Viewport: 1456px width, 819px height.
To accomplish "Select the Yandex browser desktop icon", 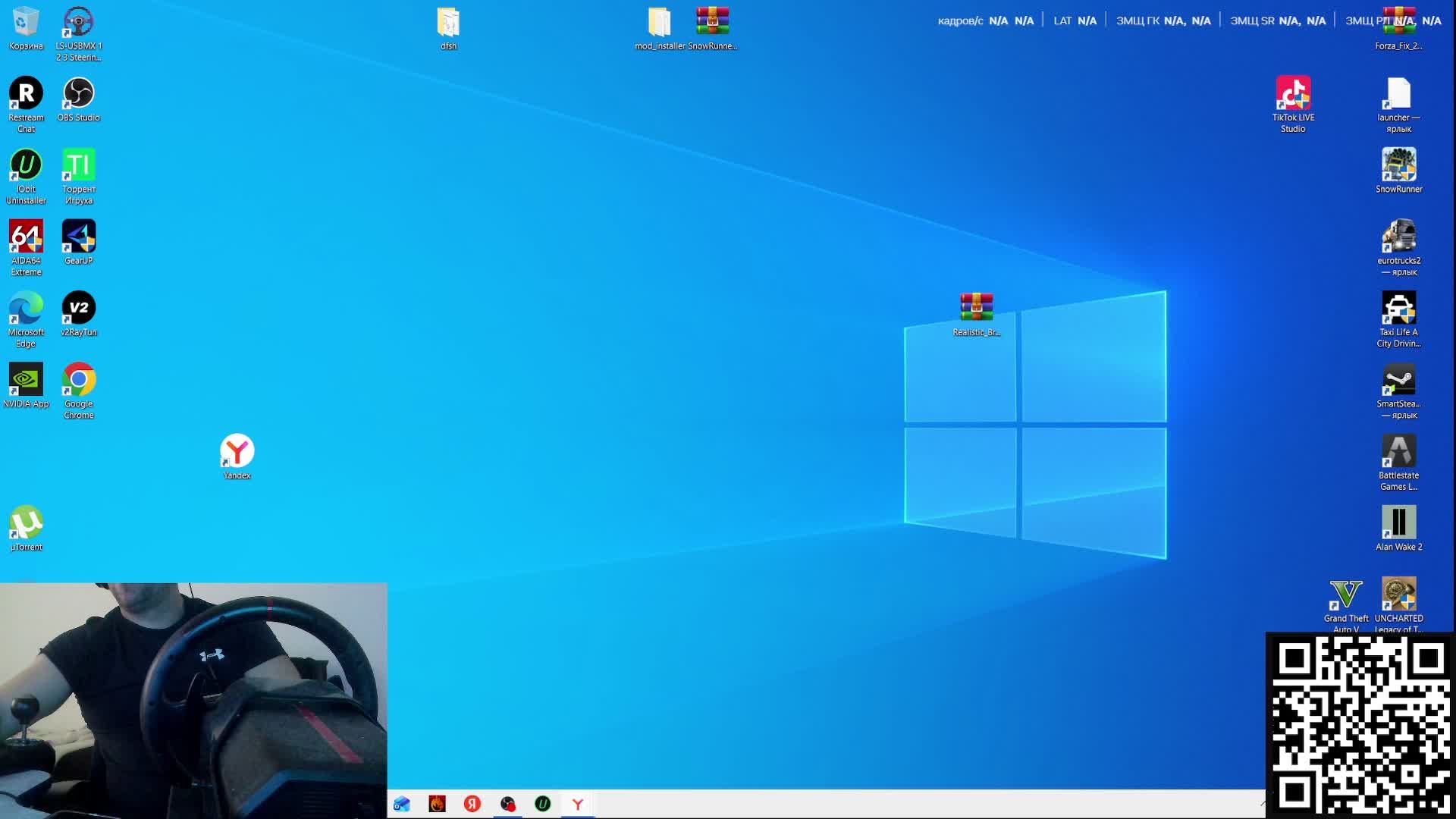I will pyautogui.click(x=237, y=452).
